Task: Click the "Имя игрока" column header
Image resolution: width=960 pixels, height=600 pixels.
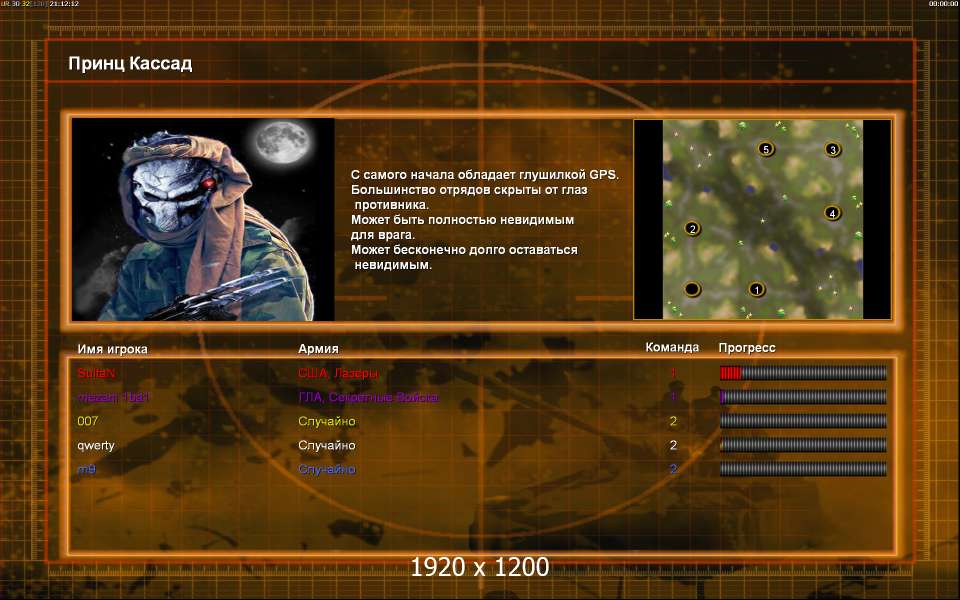Action: tap(113, 349)
